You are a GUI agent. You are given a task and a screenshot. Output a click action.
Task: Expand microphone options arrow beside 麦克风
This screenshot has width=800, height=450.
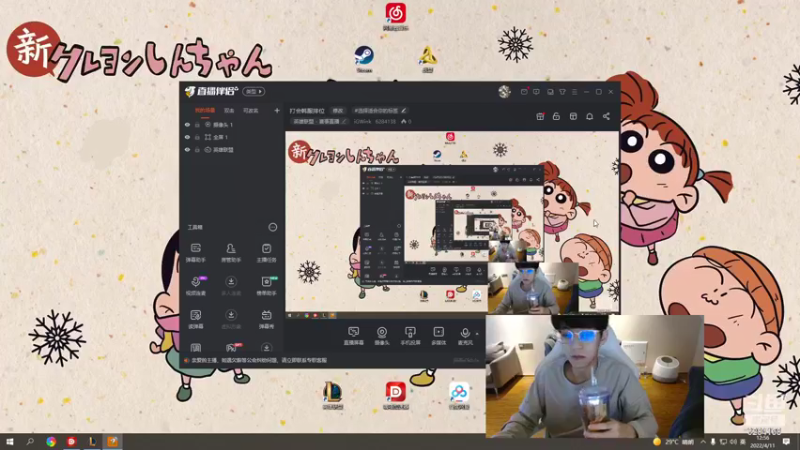click(x=477, y=334)
